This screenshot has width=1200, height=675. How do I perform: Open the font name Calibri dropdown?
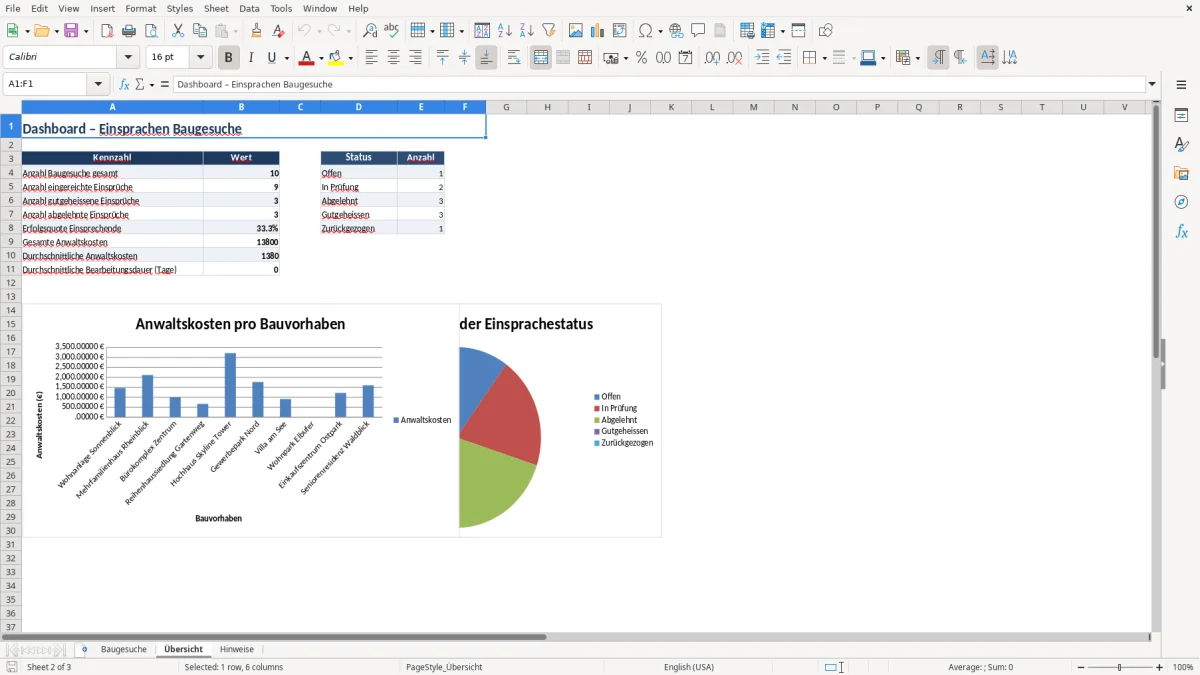(127, 58)
